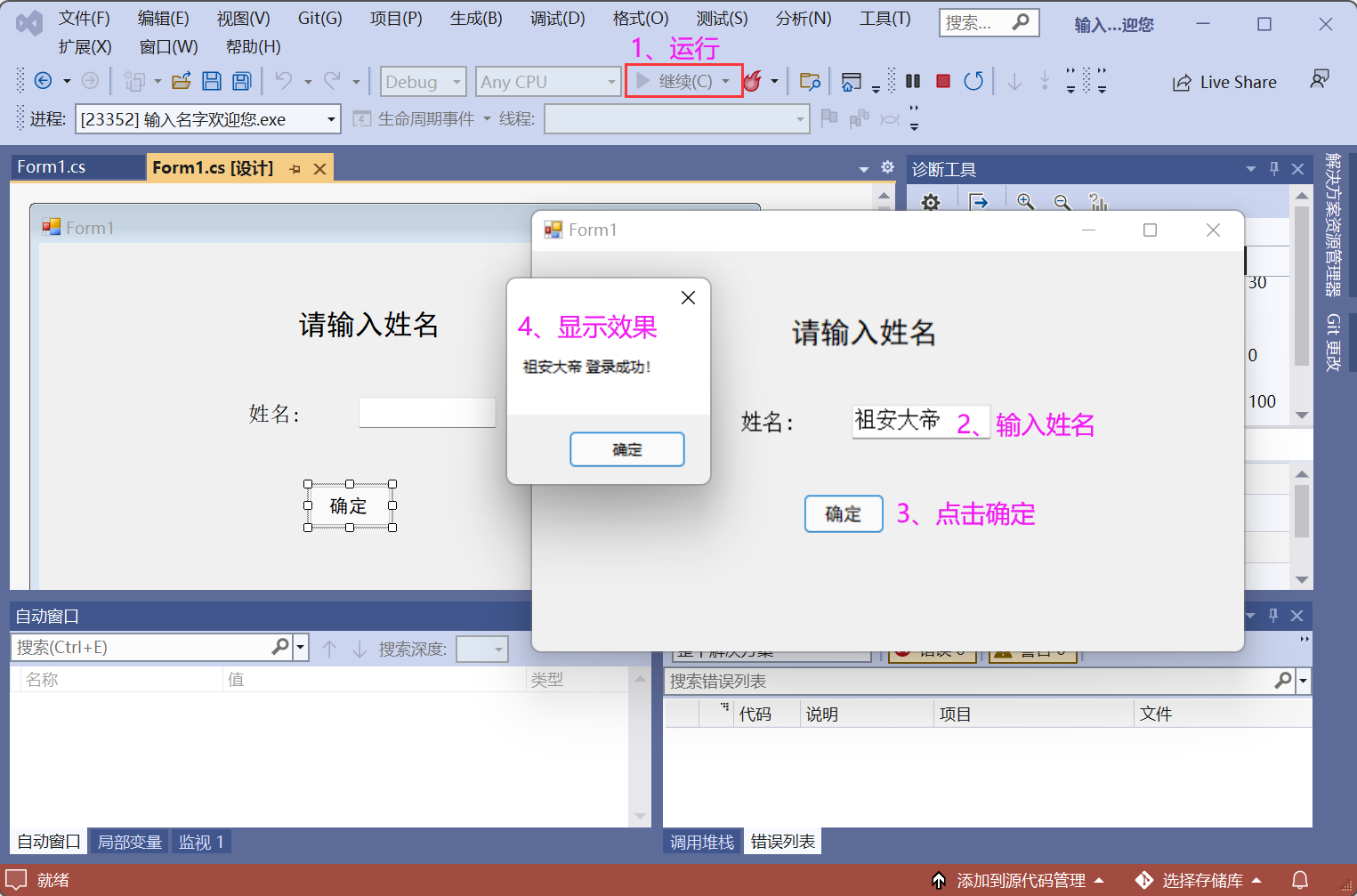Stop debugging with the red square

[x=943, y=81]
